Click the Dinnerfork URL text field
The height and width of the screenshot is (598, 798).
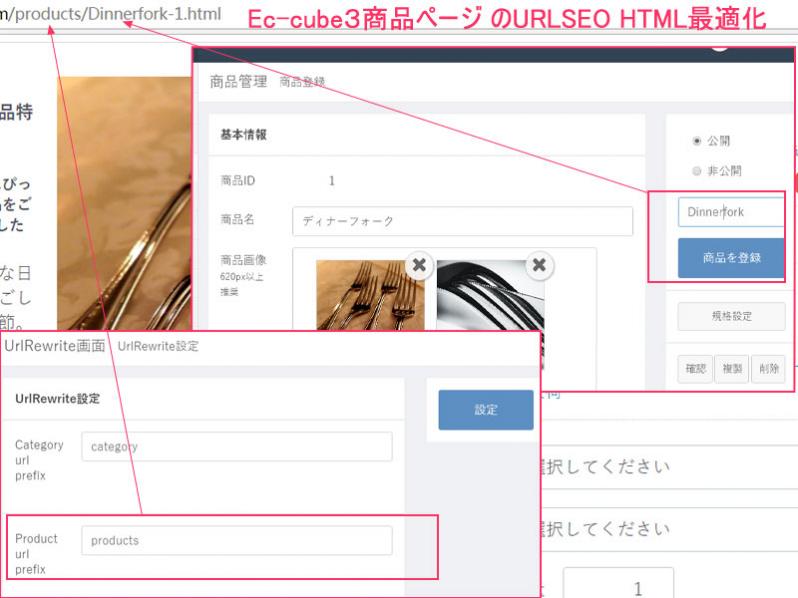coord(731,212)
